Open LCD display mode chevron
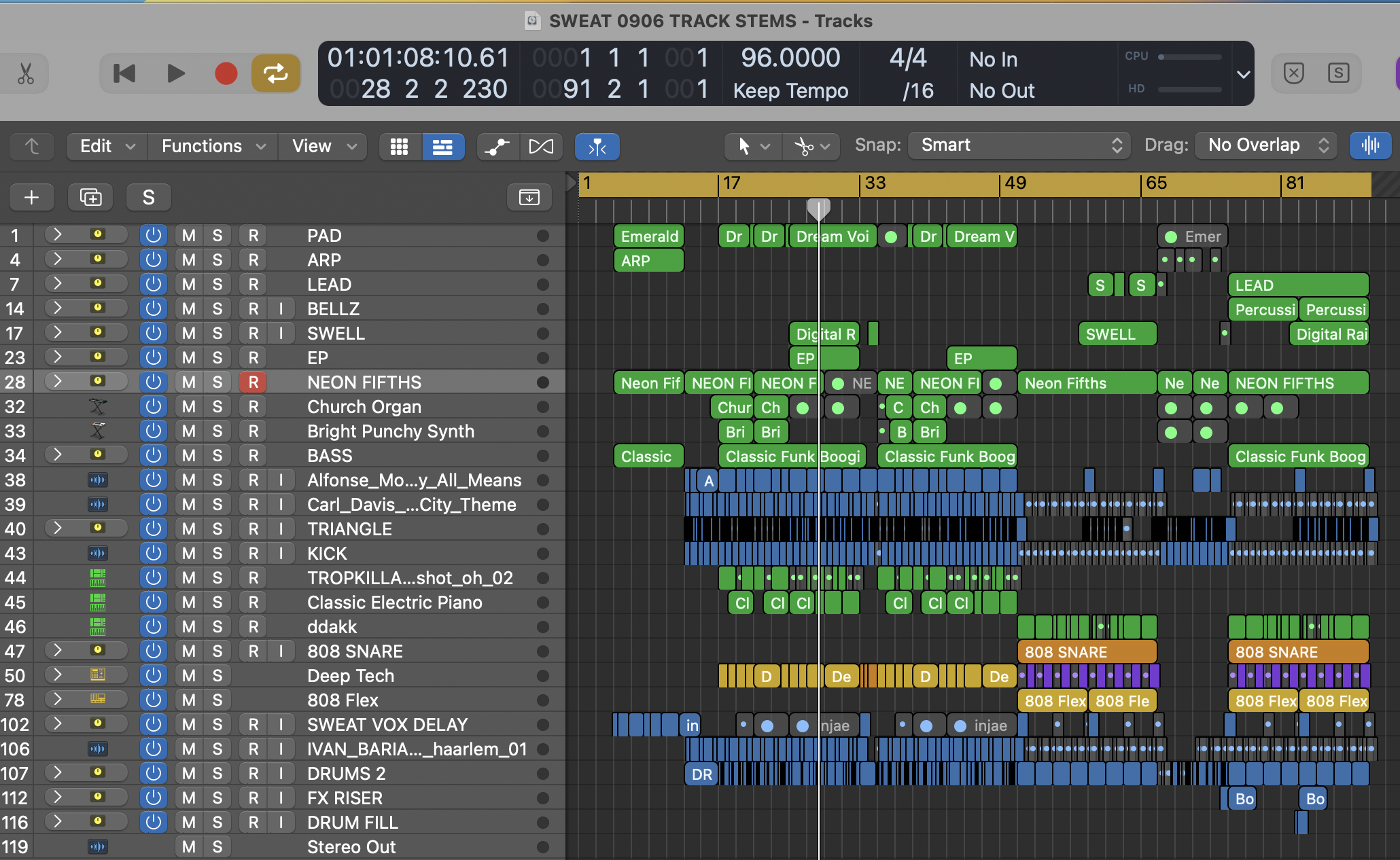Image resolution: width=1400 pixels, height=860 pixels. point(1243,74)
